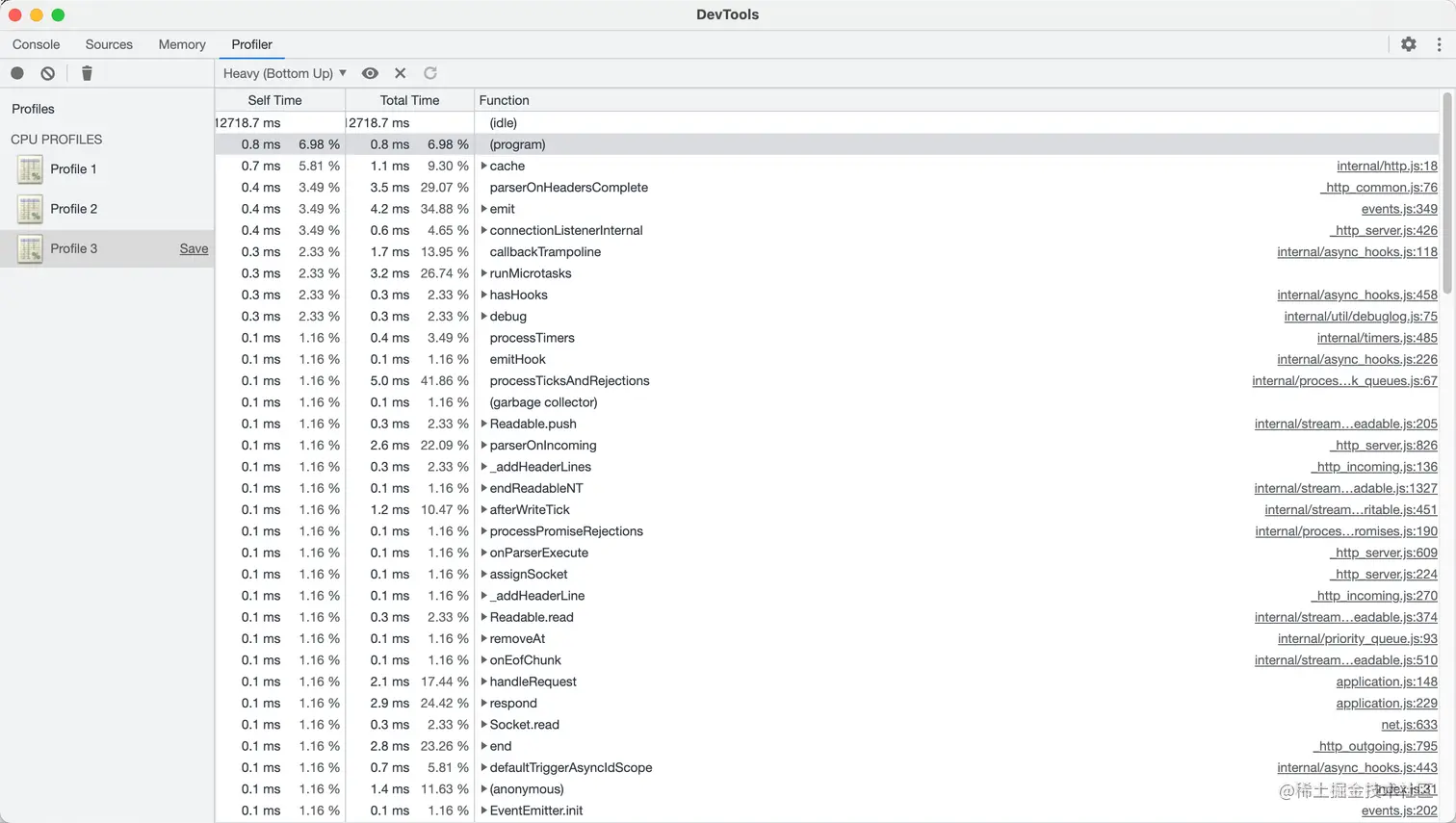1456x823 pixels.
Task: Open the _http_common.js:76 source link
Action: tap(1380, 188)
